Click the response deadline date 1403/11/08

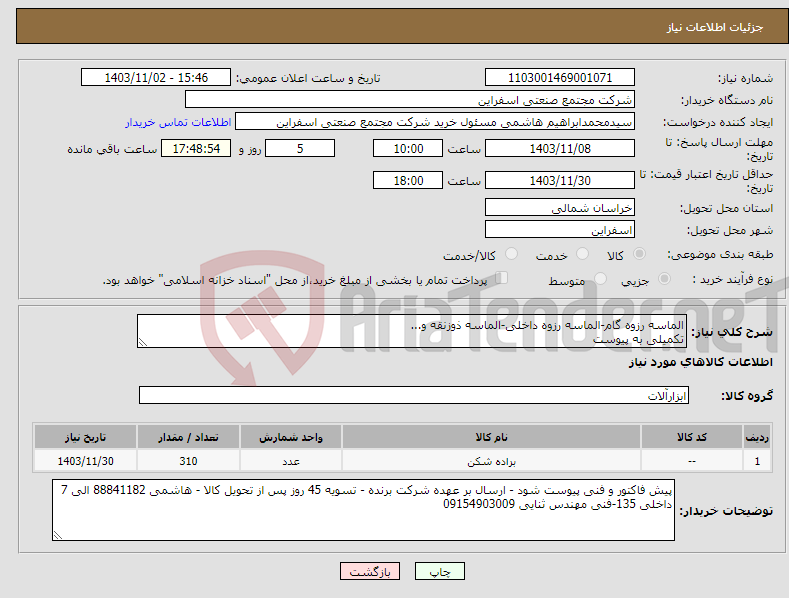(x=560, y=148)
